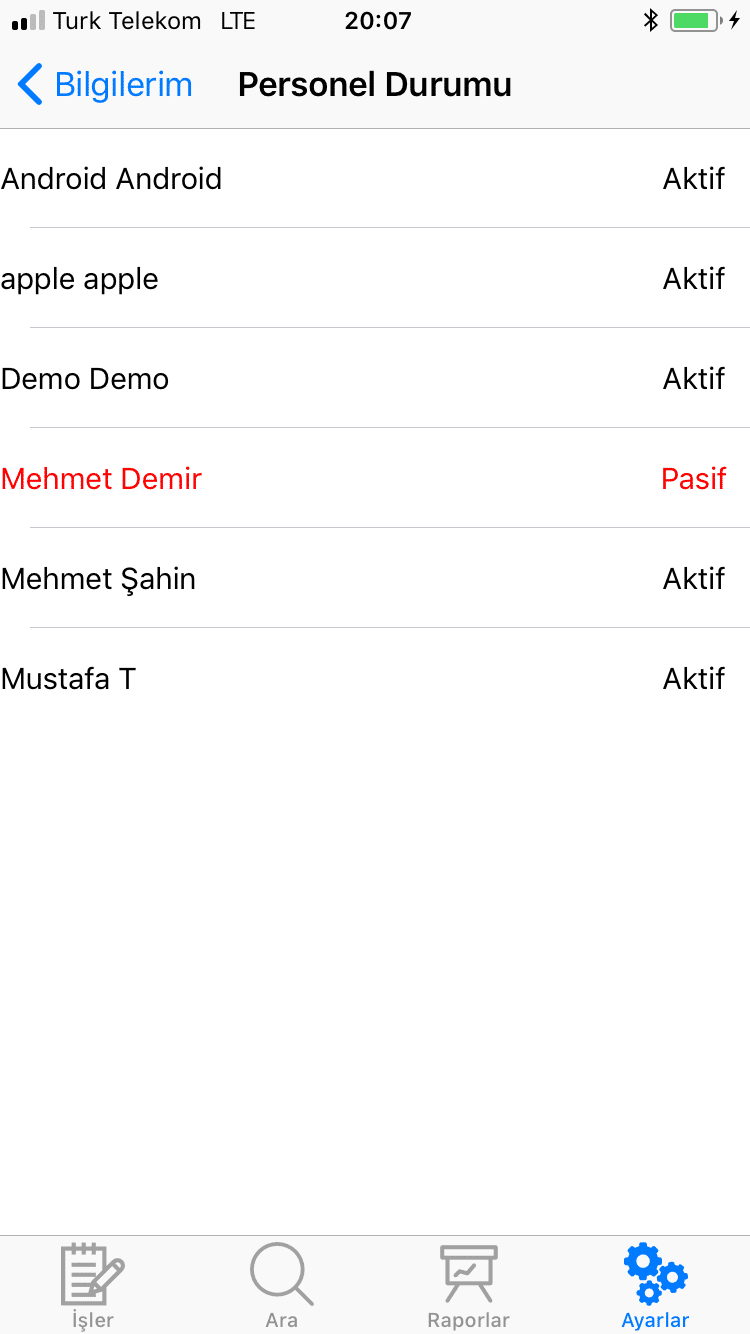Go back to Bilgilerim
The height and width of the screenshot is (1334, 750).
(123, 85)
